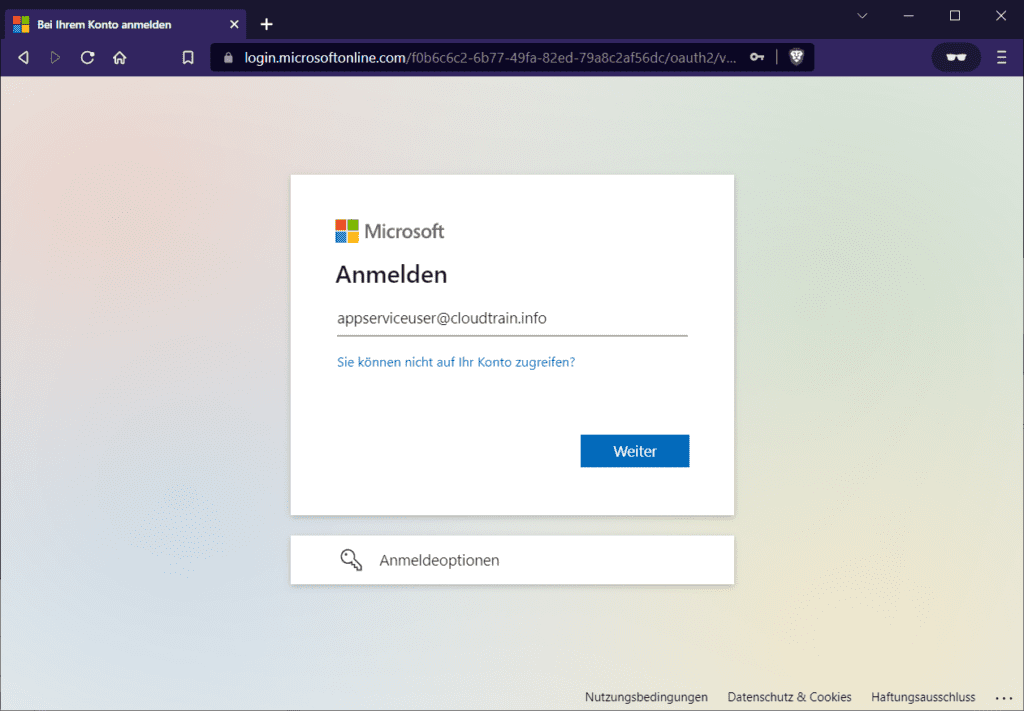Open Datenschutz & Cookies footer link
This screenshot has width=1024, height=711.
point(789,697)
